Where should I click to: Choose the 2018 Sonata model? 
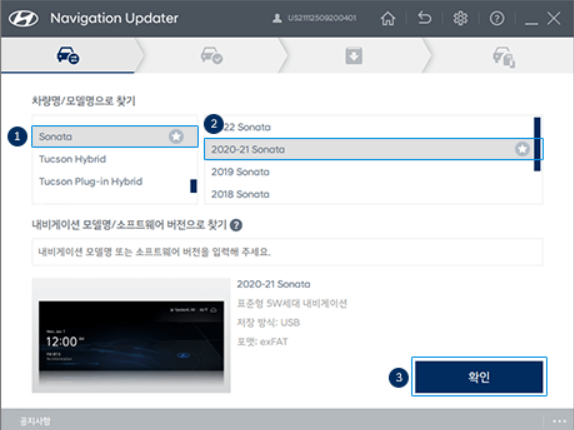tap(369, 194)
